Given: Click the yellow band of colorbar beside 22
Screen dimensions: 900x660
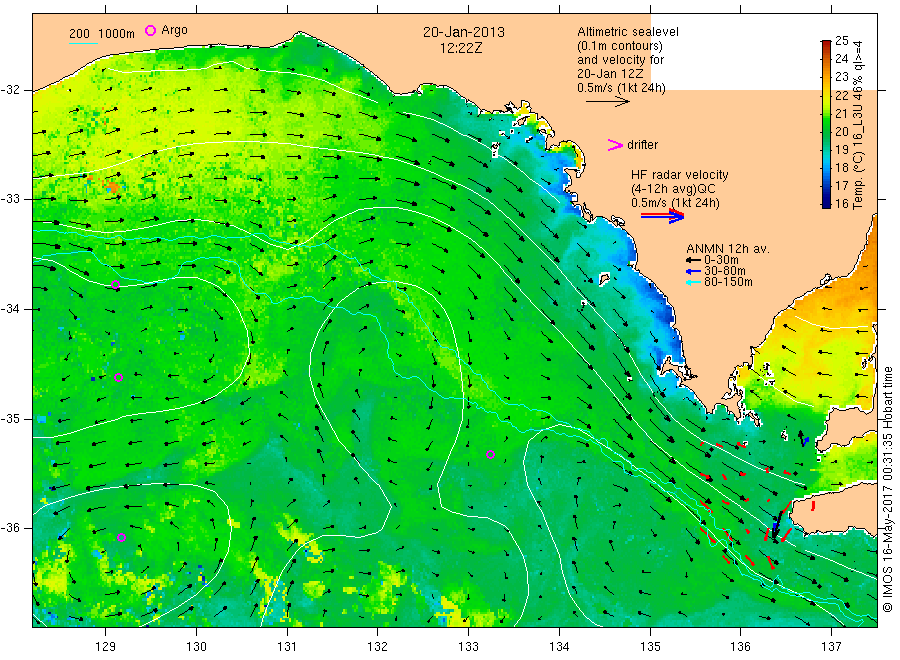Looking at the screenshot, I should (826, 95).
